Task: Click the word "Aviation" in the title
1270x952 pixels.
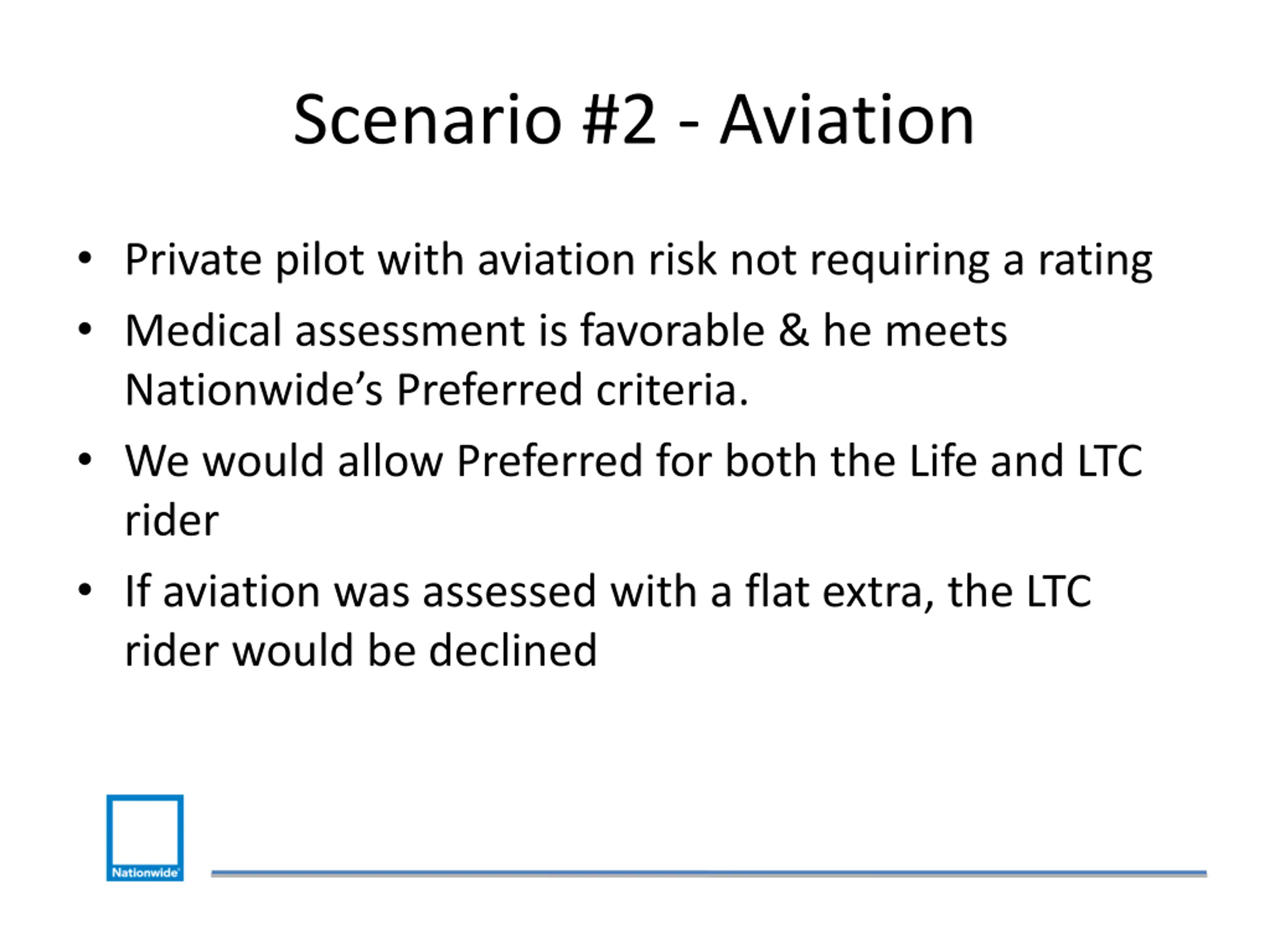Action: [x=847, y=120]
